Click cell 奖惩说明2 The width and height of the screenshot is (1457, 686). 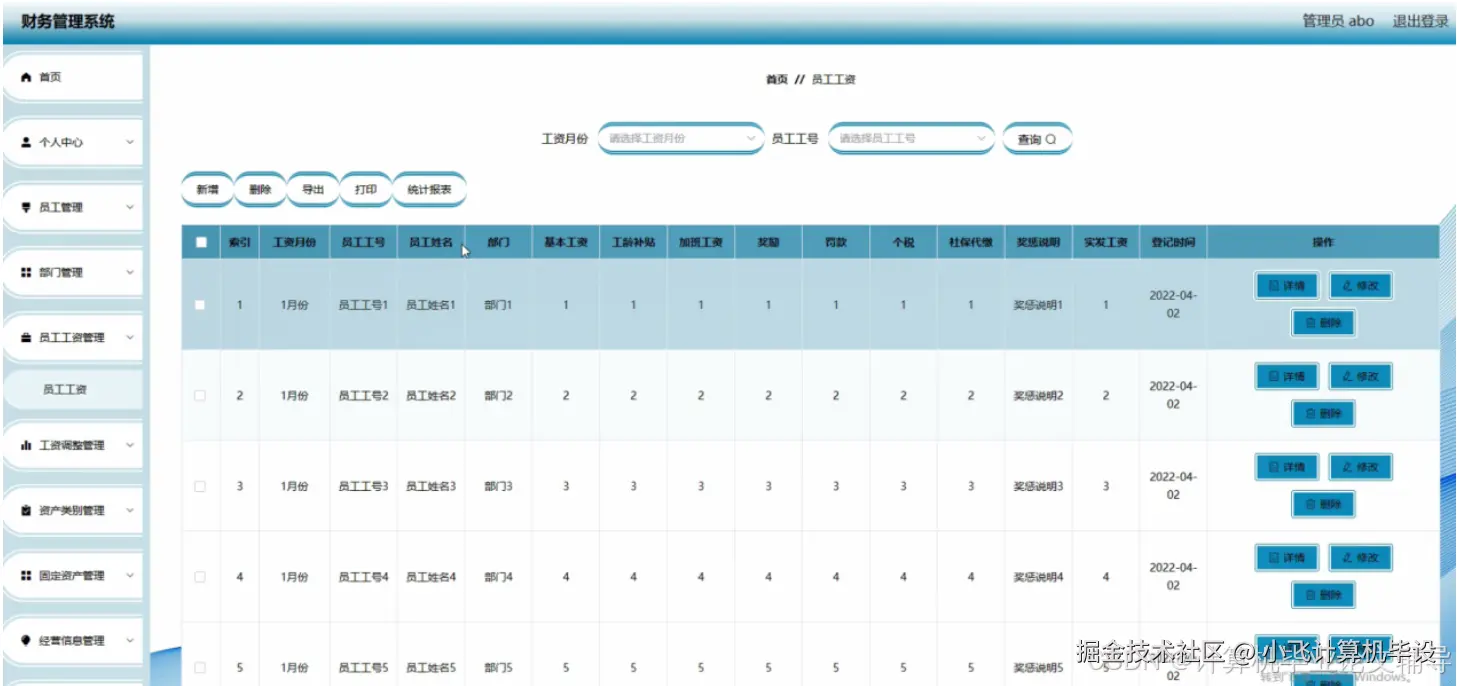coord(1038,396)
